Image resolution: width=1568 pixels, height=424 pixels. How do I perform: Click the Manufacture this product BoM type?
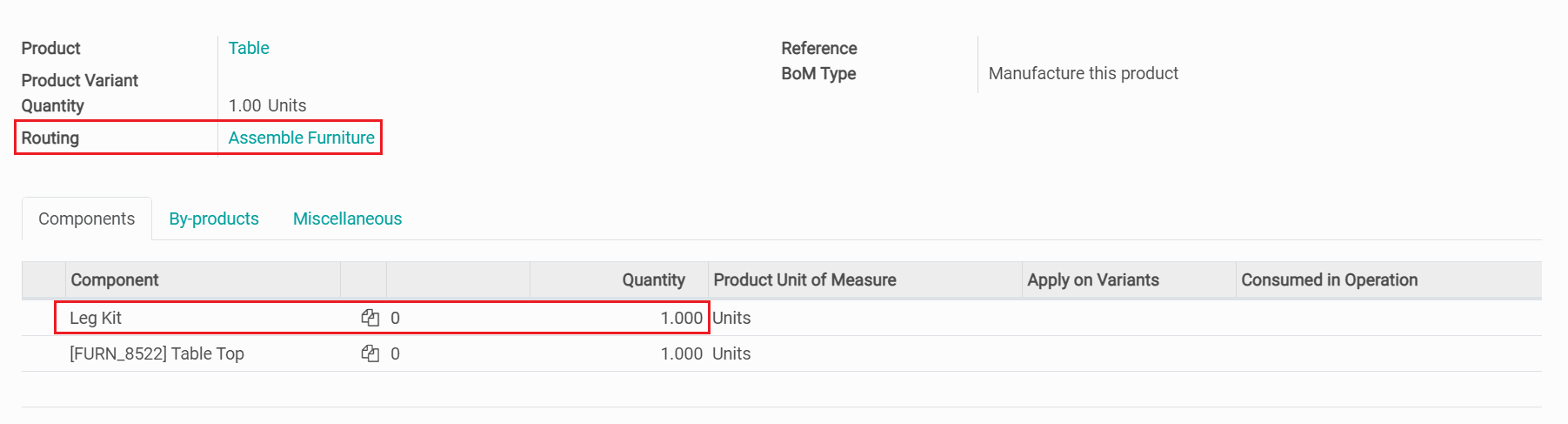tap(1083, 73)
